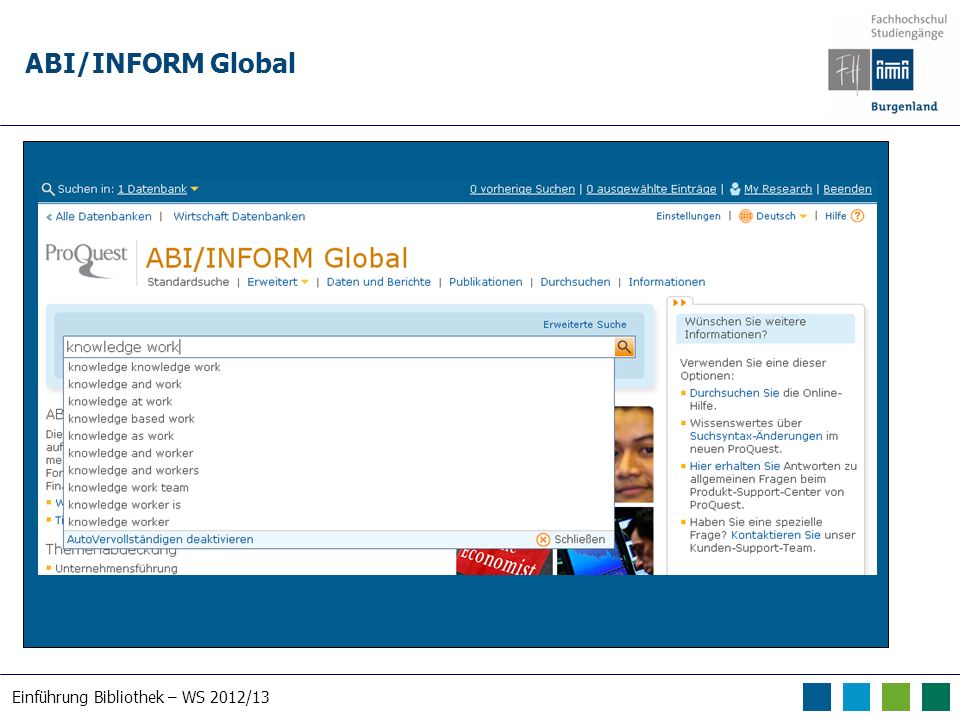Viewport: 960px width, 720px height.
Task: Open the Informationen tab
Action: [667, 282]
